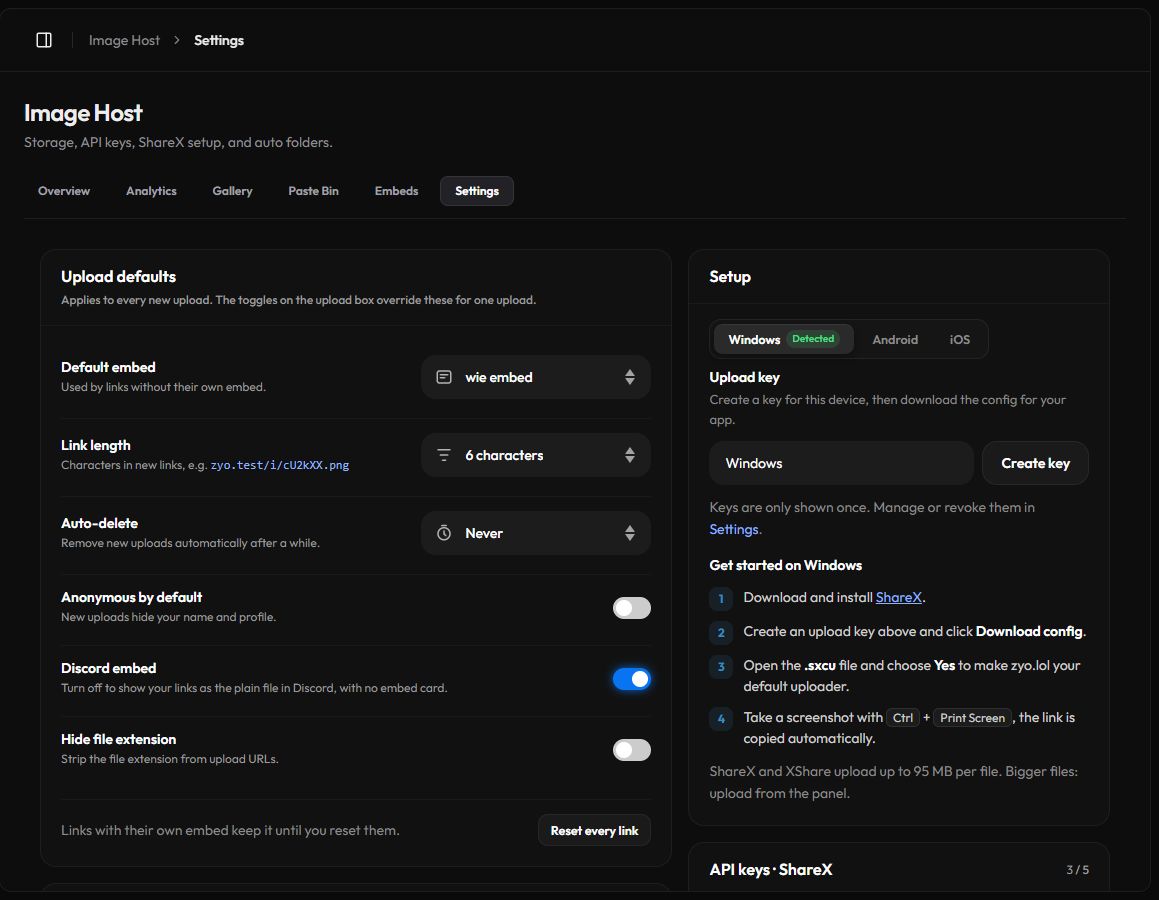Toggle the sidebar panel icon
Viewport: 1159px width, 900px height.
coord(44,40)
